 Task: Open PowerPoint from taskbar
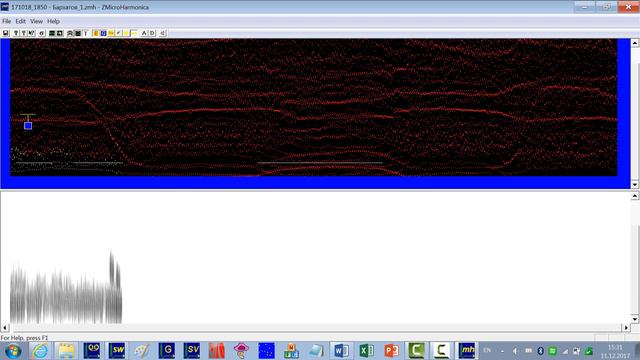point(391,351)
